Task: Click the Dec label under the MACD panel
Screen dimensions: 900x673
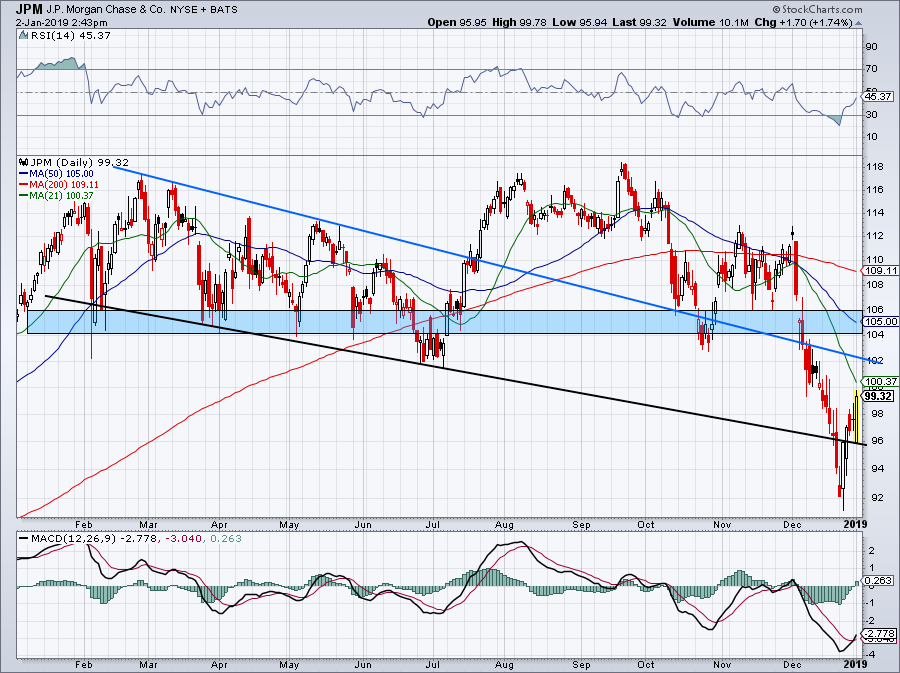Action: point(792,664)
